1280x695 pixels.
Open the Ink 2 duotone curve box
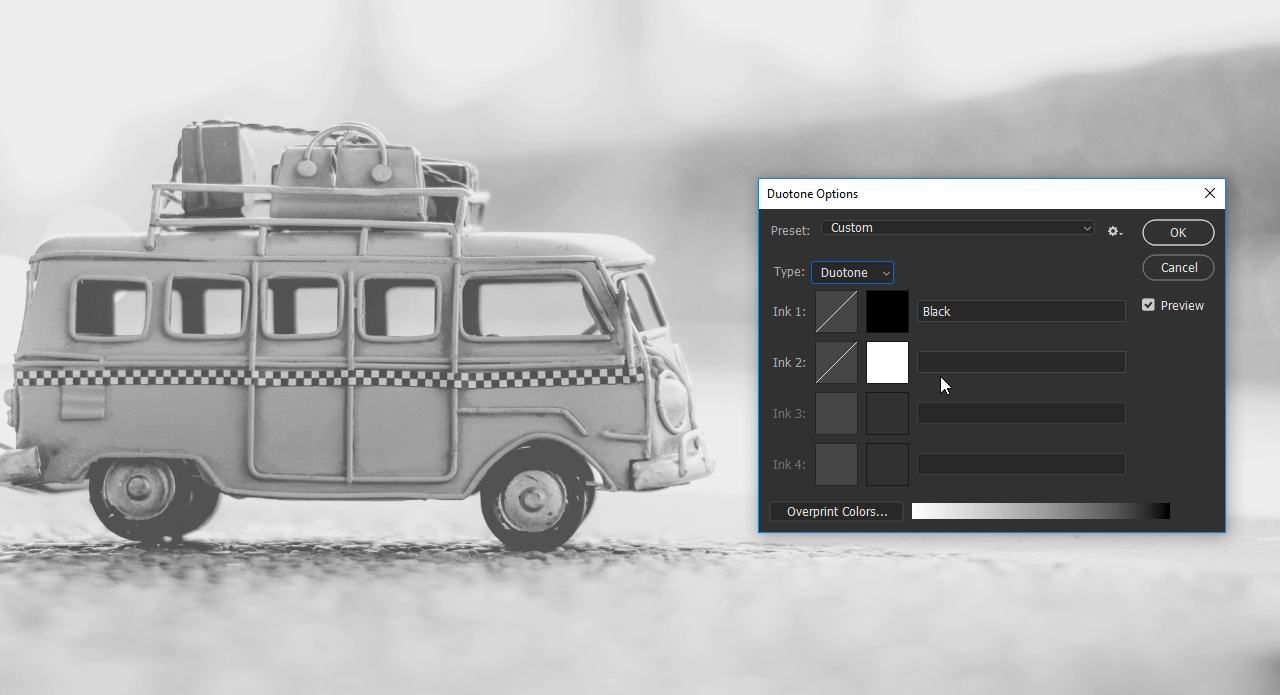[x=836, y=363]
